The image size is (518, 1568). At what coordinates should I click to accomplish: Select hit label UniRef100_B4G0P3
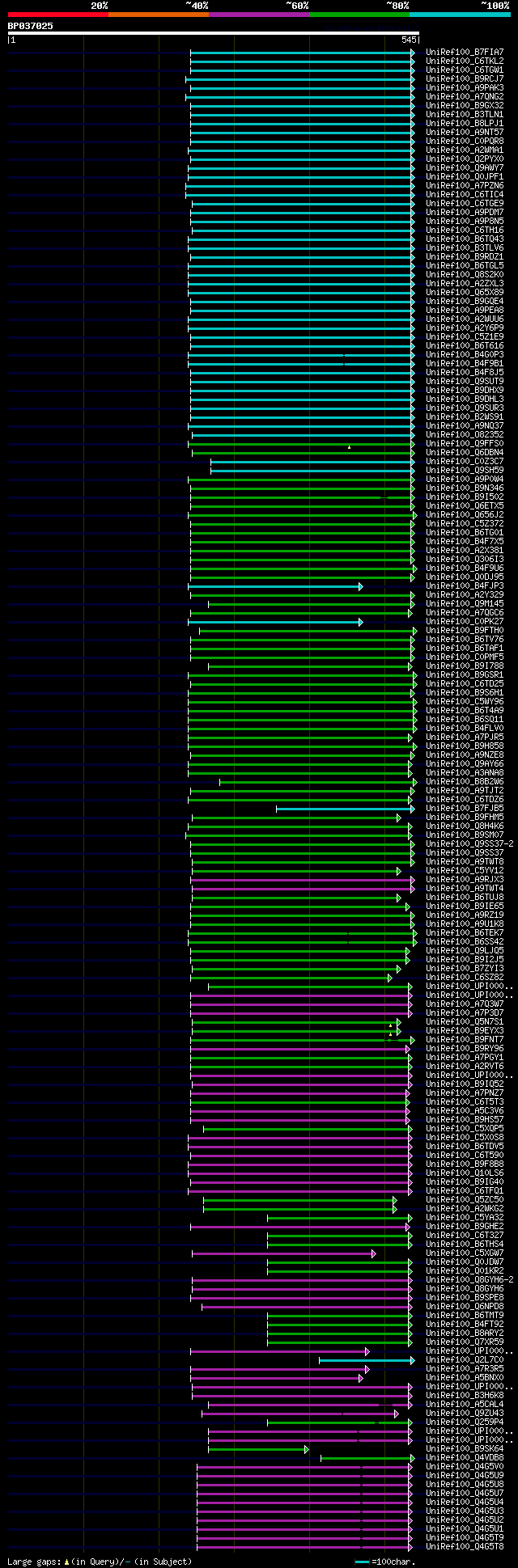[465, 354]
